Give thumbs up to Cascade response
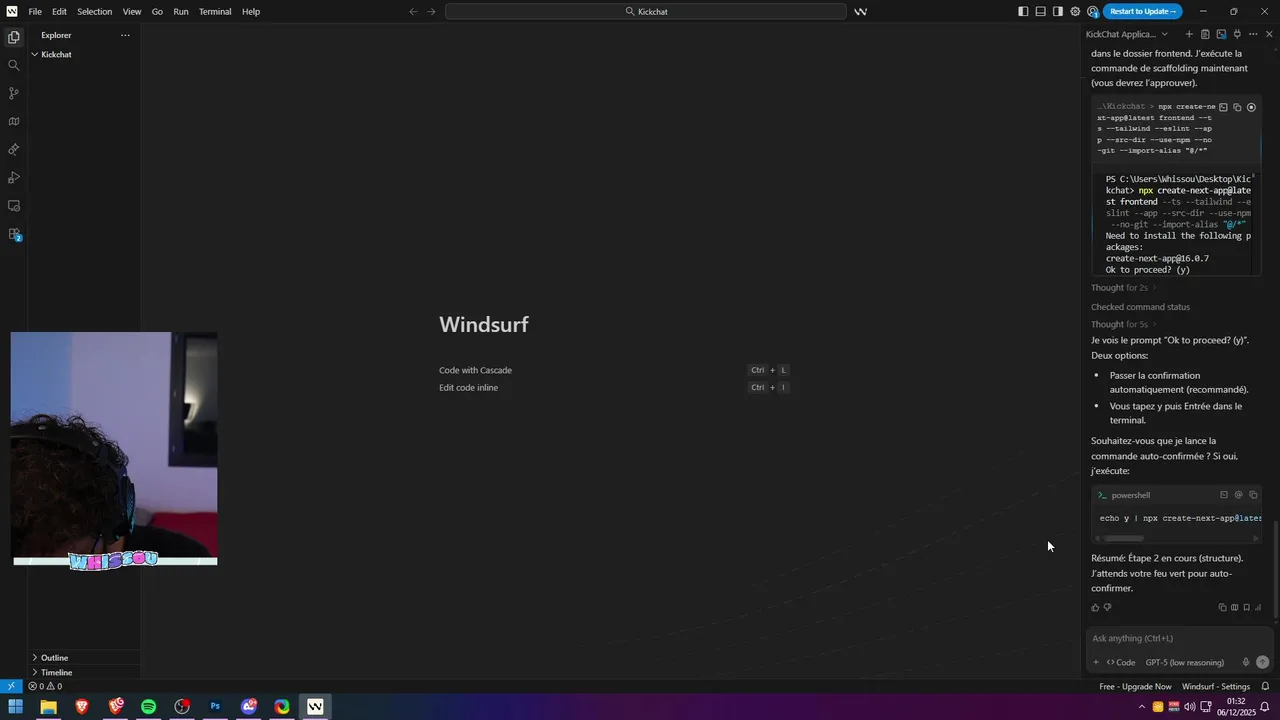Viewport: 1280px width, 720px height. pyautogui.click(x=1095, y=607)
